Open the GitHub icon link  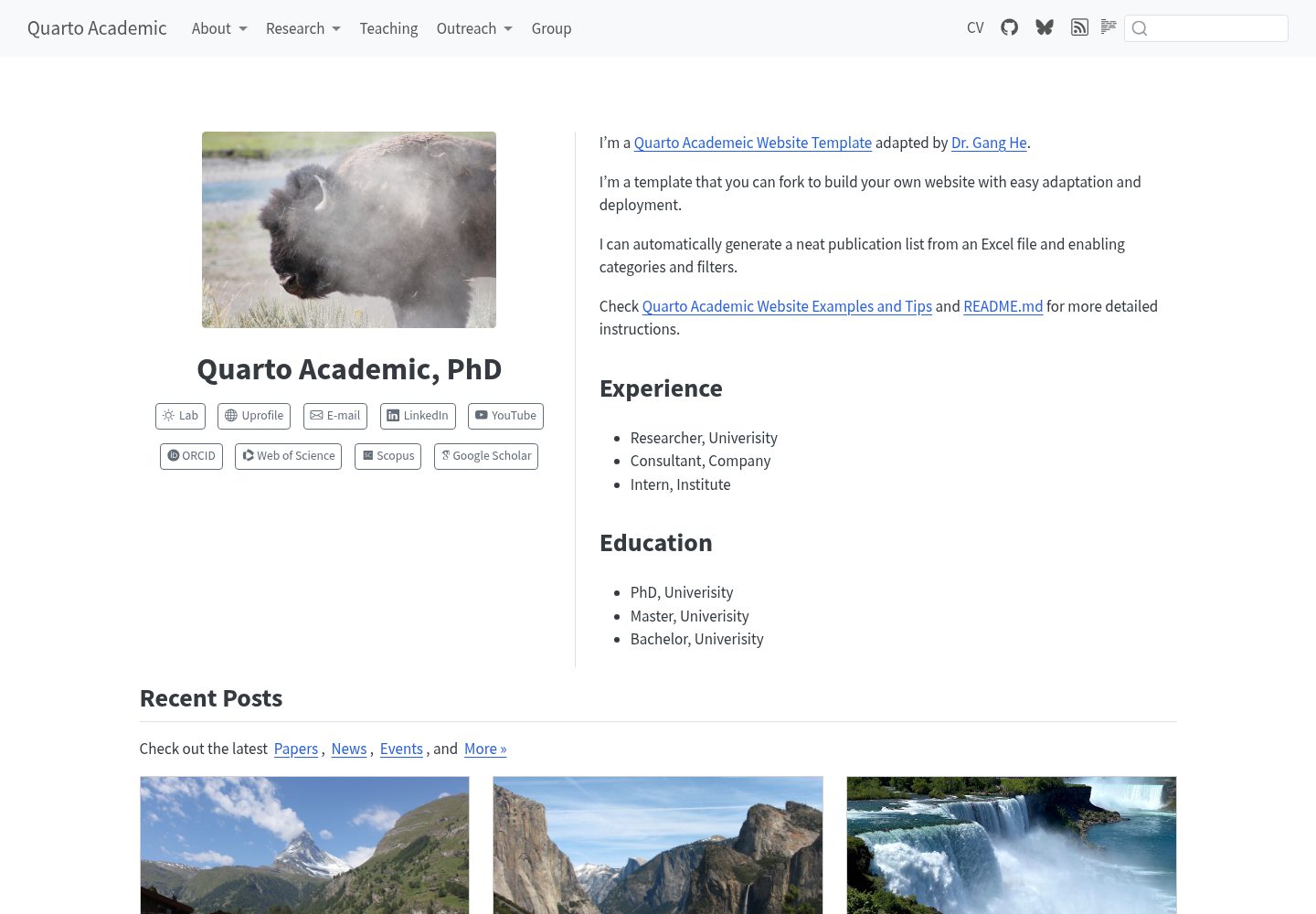pyautogui.click(x=1009, y=27)
